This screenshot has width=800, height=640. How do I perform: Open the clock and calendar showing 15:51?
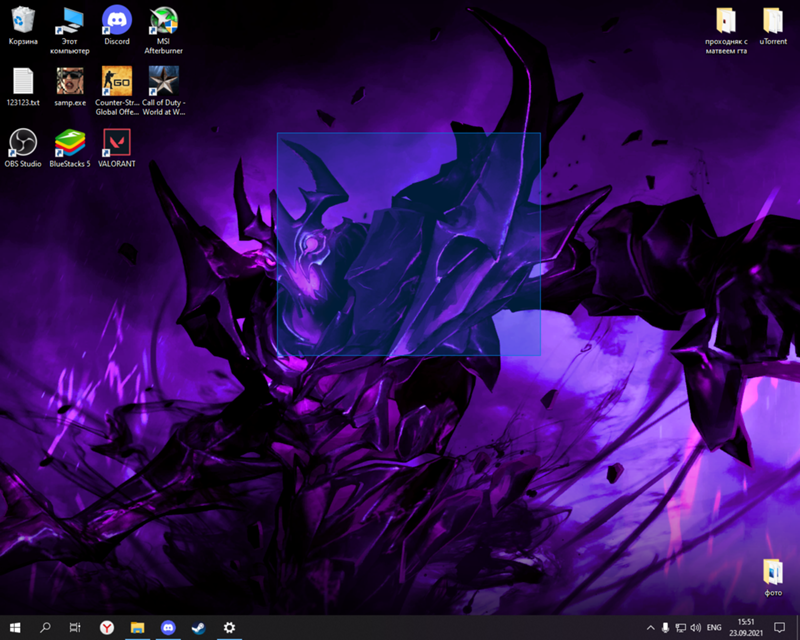pyautogui.click(x=746, y=627)
